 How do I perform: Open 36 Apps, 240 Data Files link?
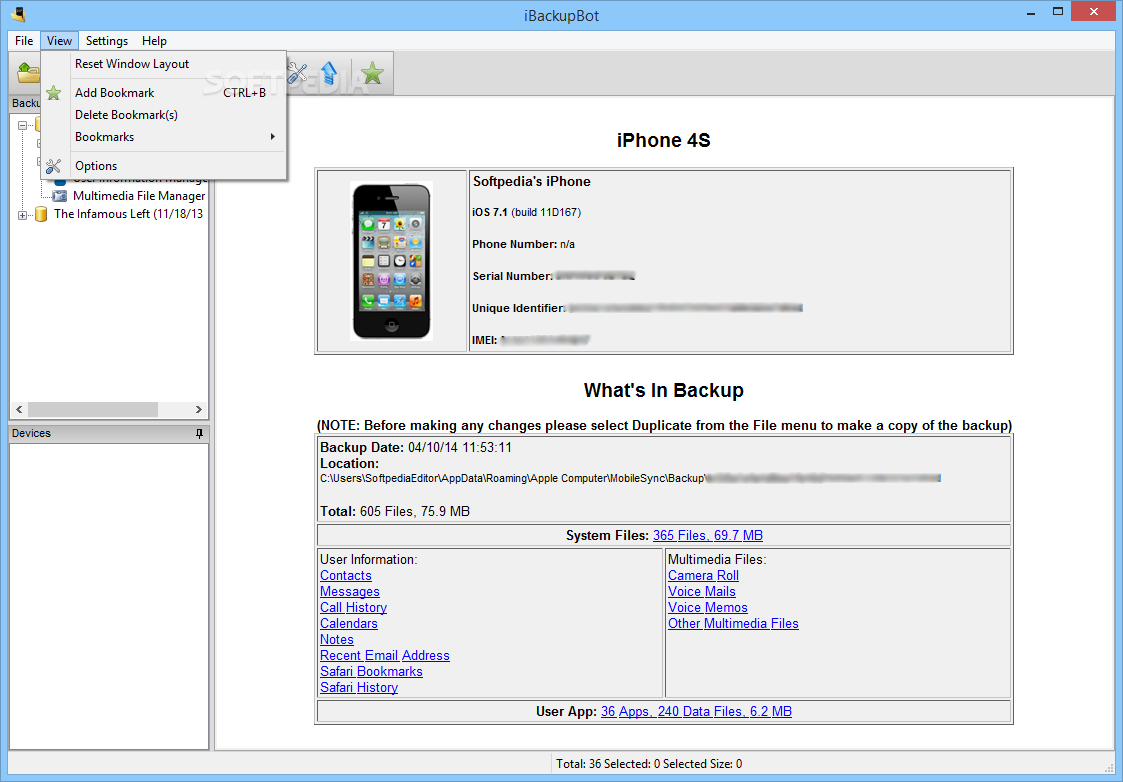click(696, 712)
